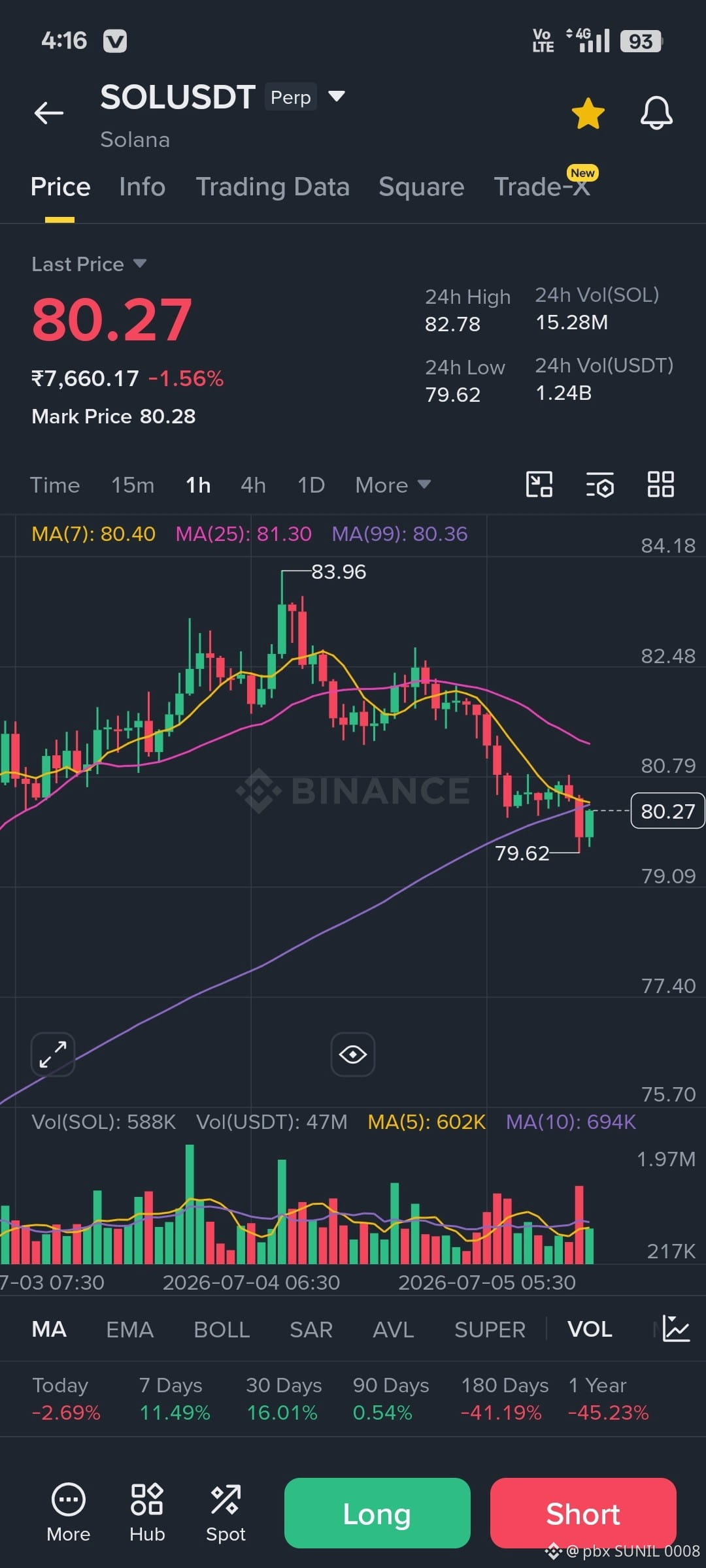The width and height of the screenshot is (706, 1568).
Task: Expand the More intervals dropdown
Action: pos(393,485)
